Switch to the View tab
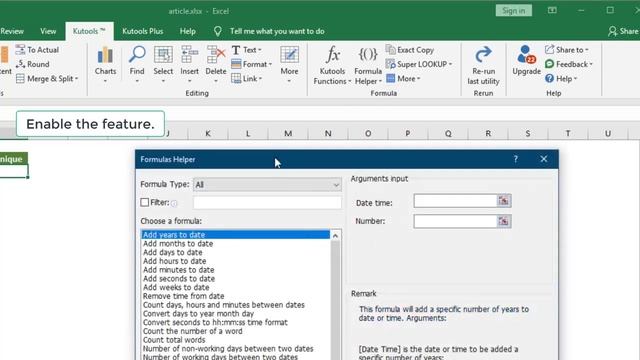Viewport: 640px width, 360px height. [x=48, y=31]
